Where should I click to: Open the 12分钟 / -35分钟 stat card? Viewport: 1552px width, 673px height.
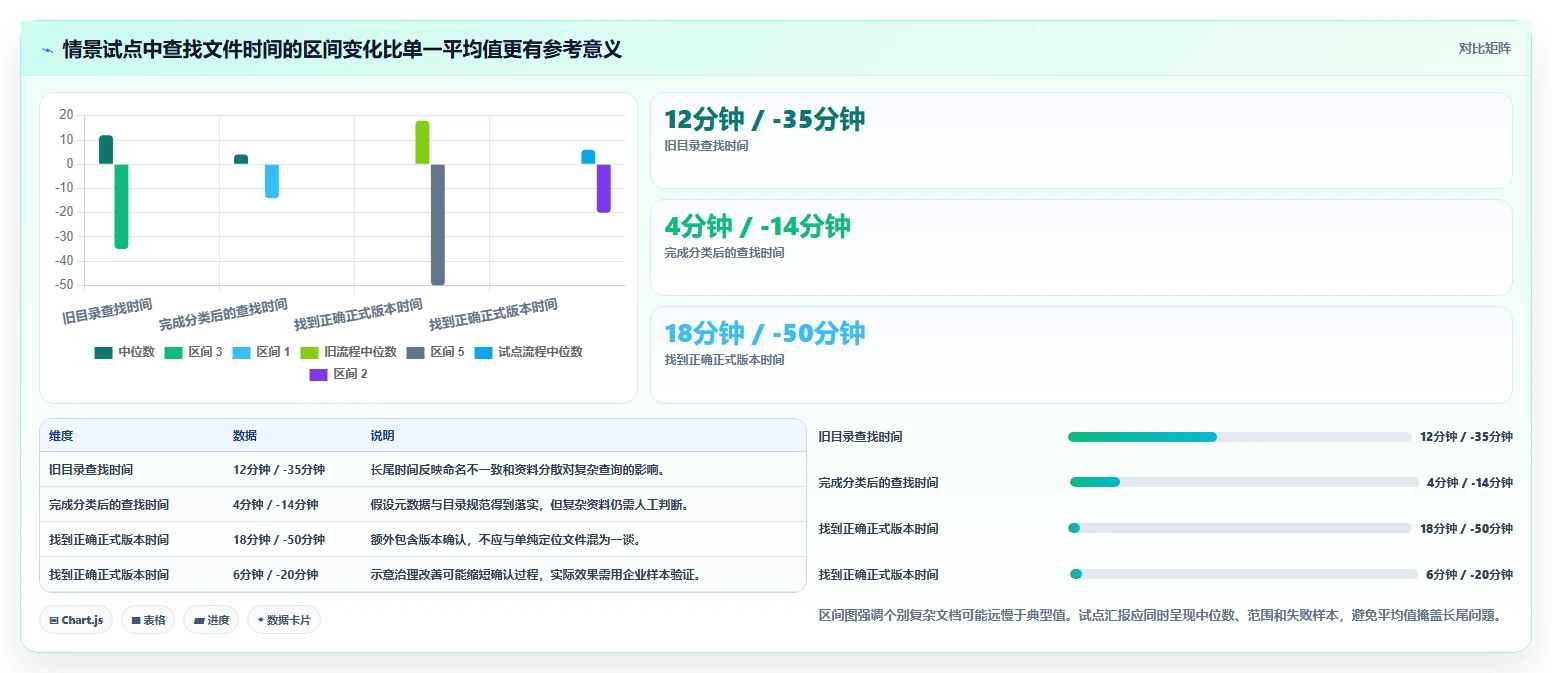tap(1081, 140)
